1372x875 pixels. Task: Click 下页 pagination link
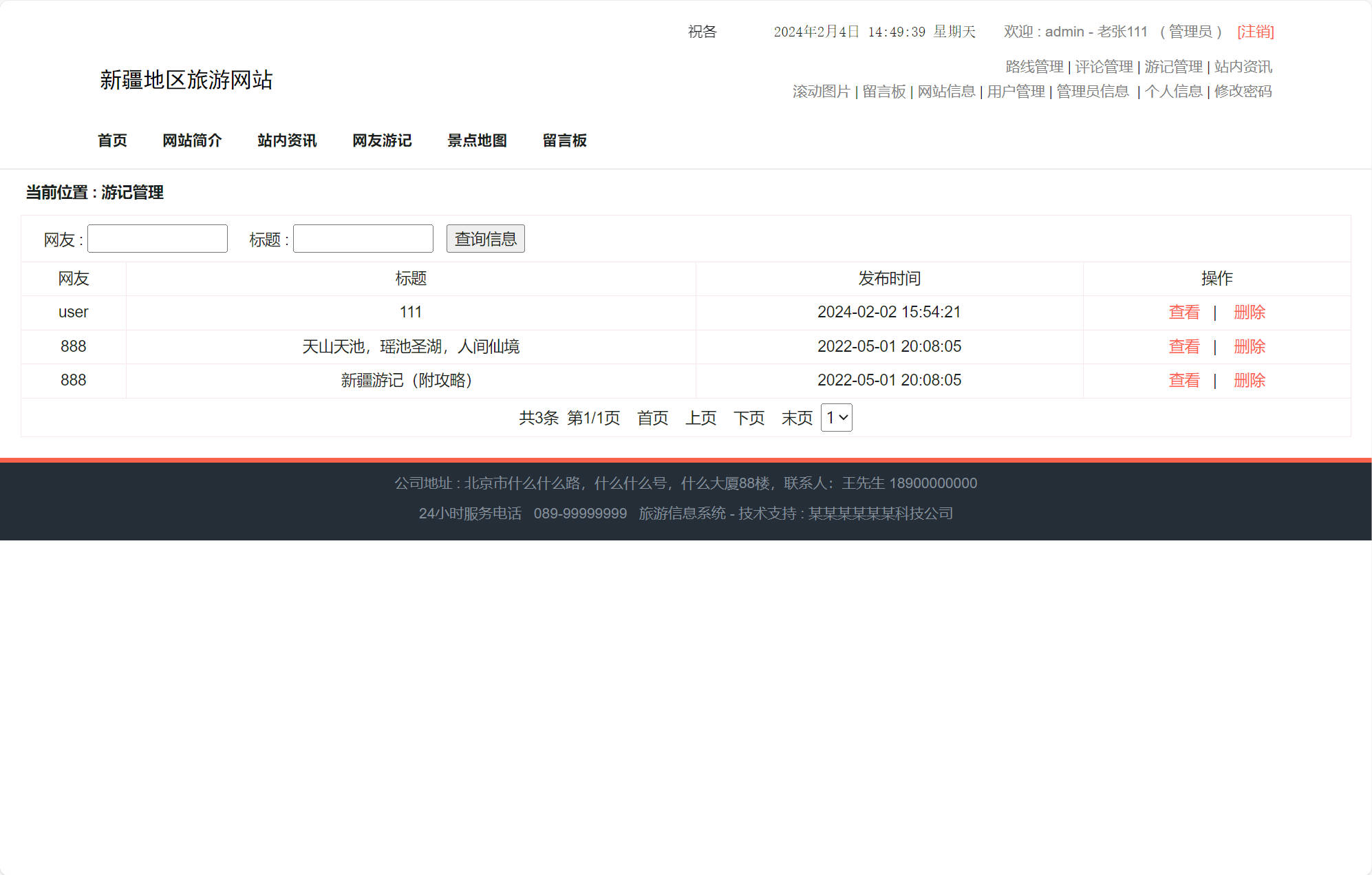749,418
